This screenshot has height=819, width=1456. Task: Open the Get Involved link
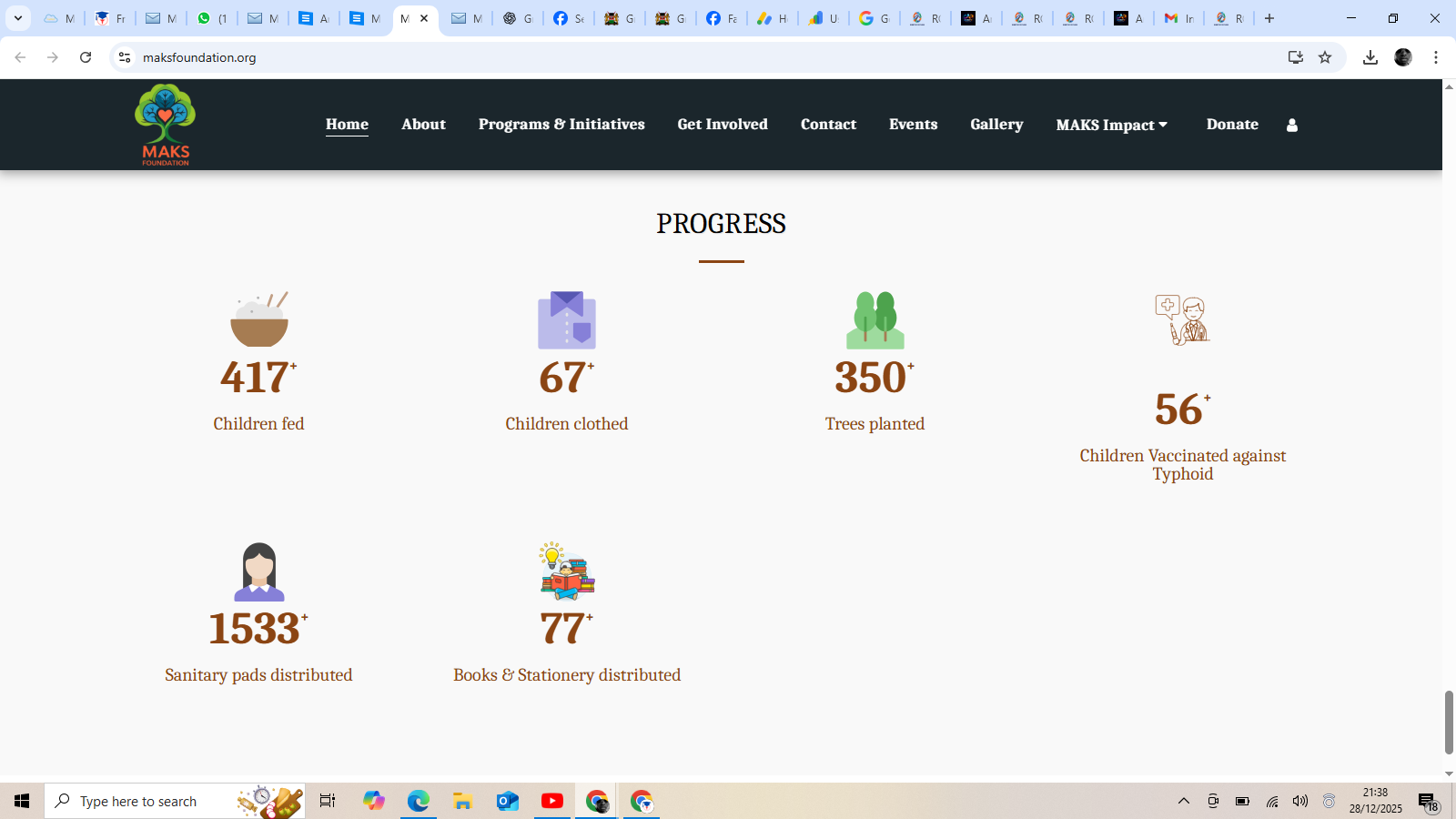(x=723, y=125)
